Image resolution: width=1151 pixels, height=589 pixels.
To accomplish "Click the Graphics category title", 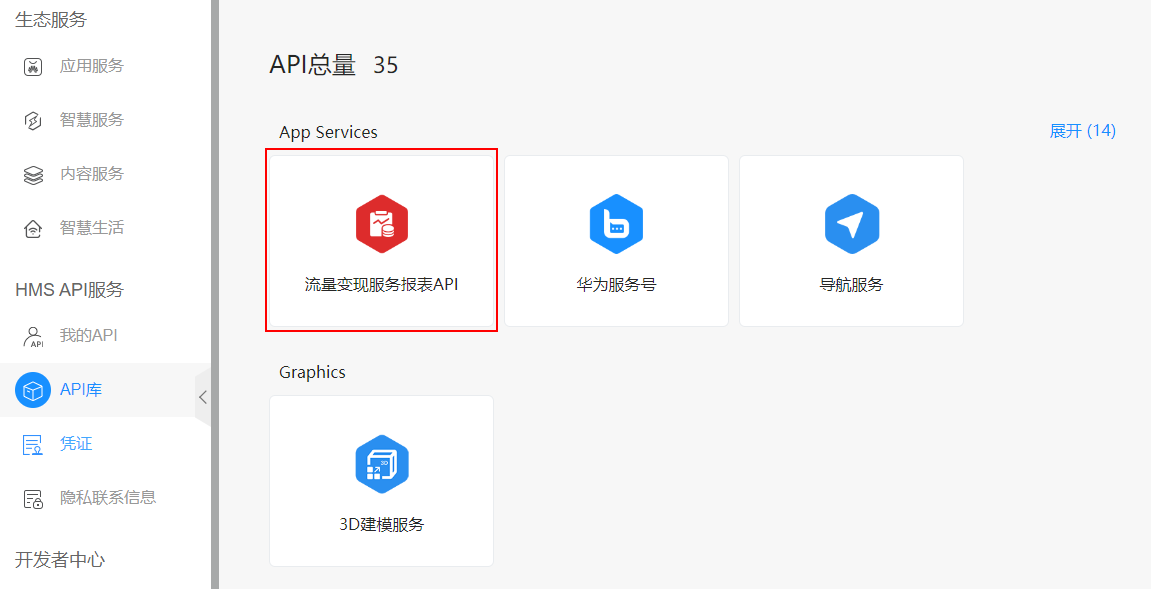I will pos(312,372).
